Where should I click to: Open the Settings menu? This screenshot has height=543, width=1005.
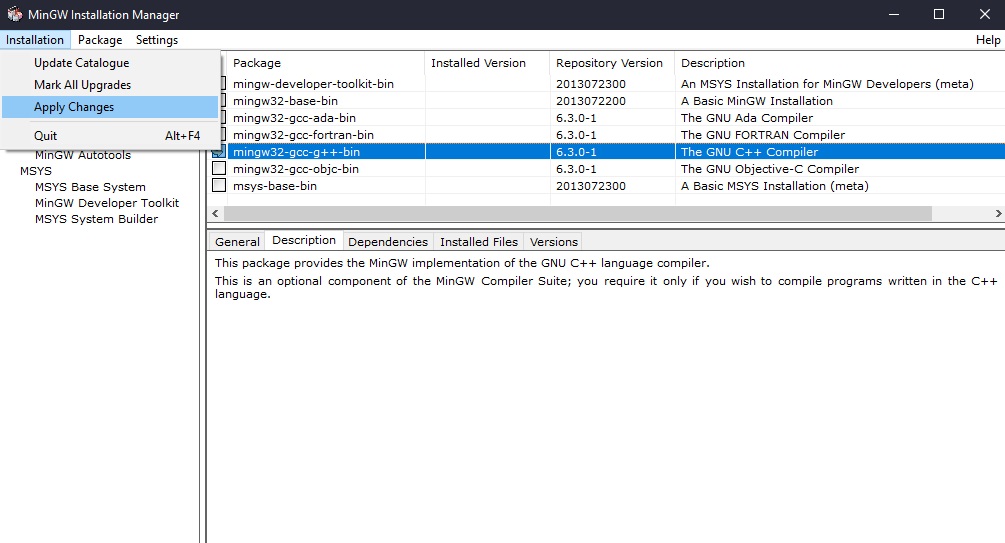tap(156, 40)
